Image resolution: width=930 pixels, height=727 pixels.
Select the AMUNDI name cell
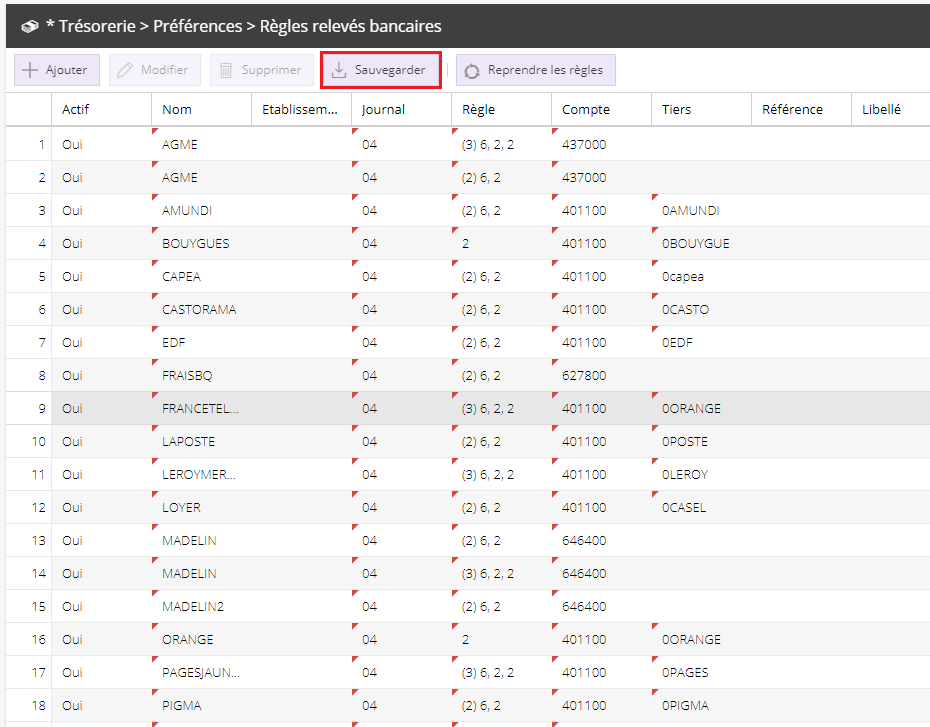(x=202, y=211)
